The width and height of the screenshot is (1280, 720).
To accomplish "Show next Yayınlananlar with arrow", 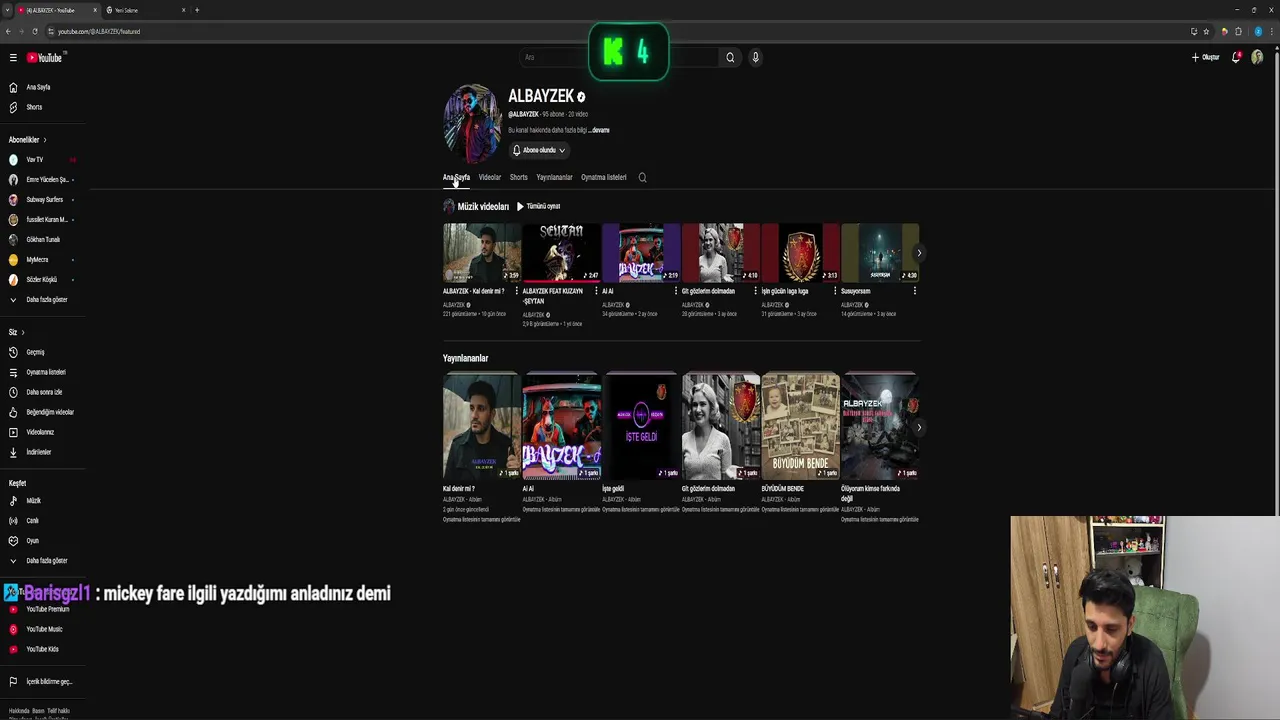I will pyautogui.click(x=919, y=427).
